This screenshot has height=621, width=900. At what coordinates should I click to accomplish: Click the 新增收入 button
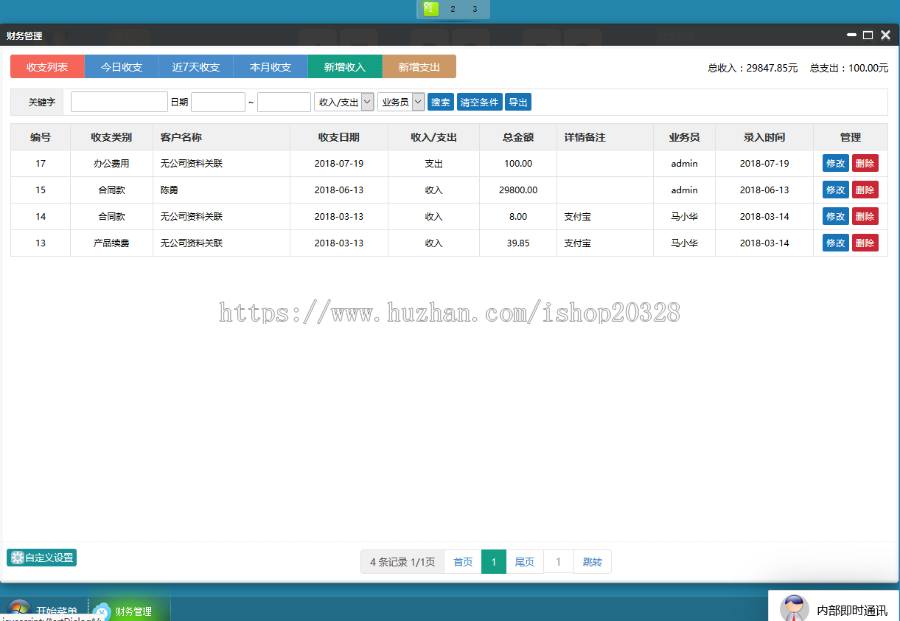click(345, 66)
